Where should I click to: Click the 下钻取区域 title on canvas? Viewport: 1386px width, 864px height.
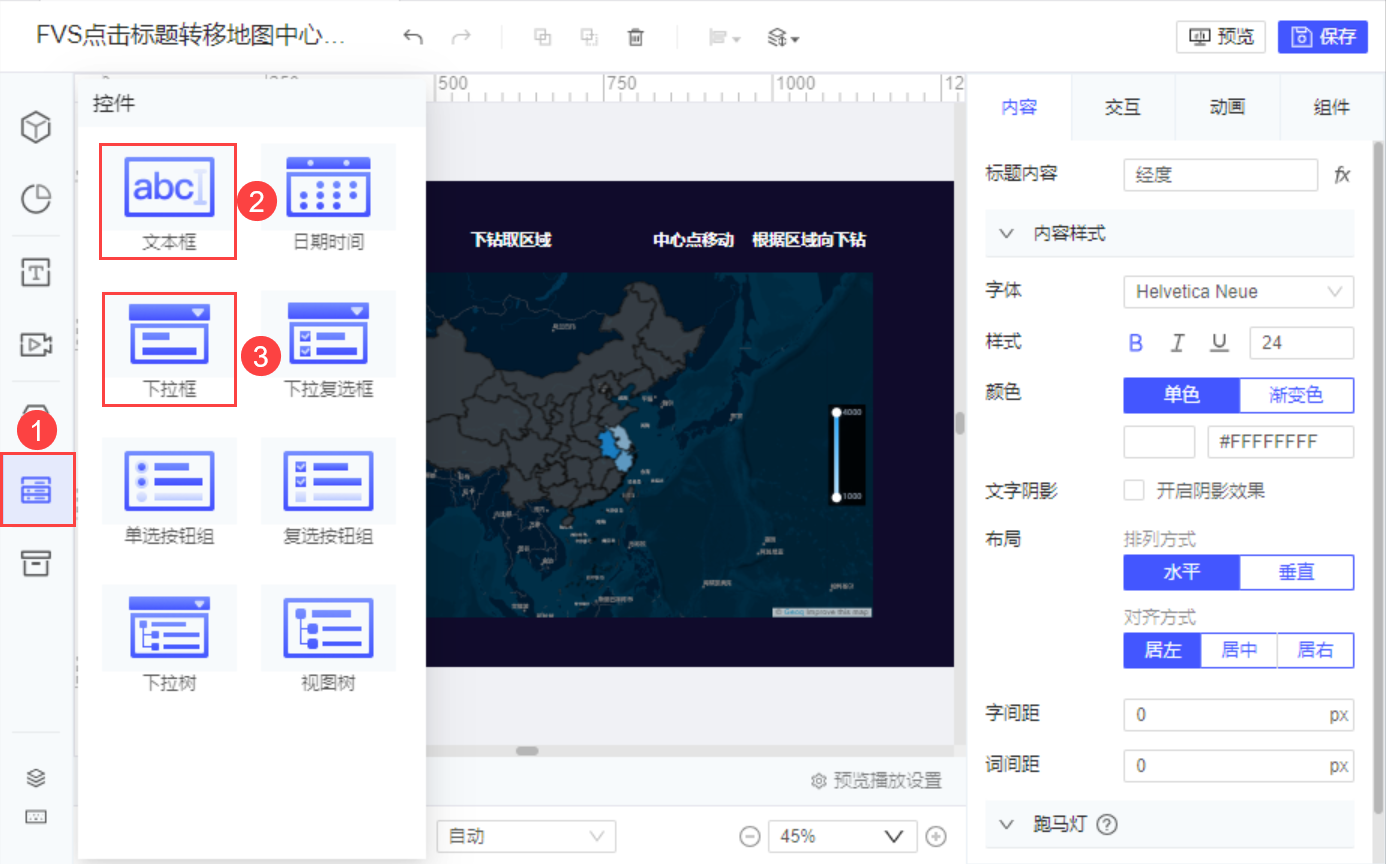click(511, 240)
